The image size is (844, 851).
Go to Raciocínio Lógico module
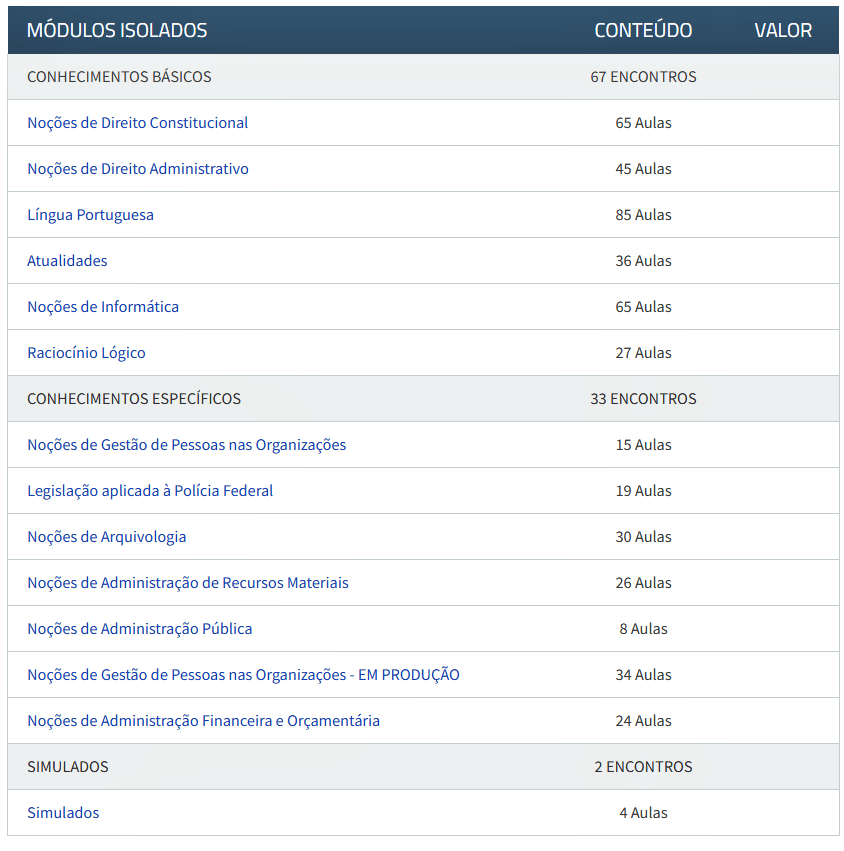point(86,353)
